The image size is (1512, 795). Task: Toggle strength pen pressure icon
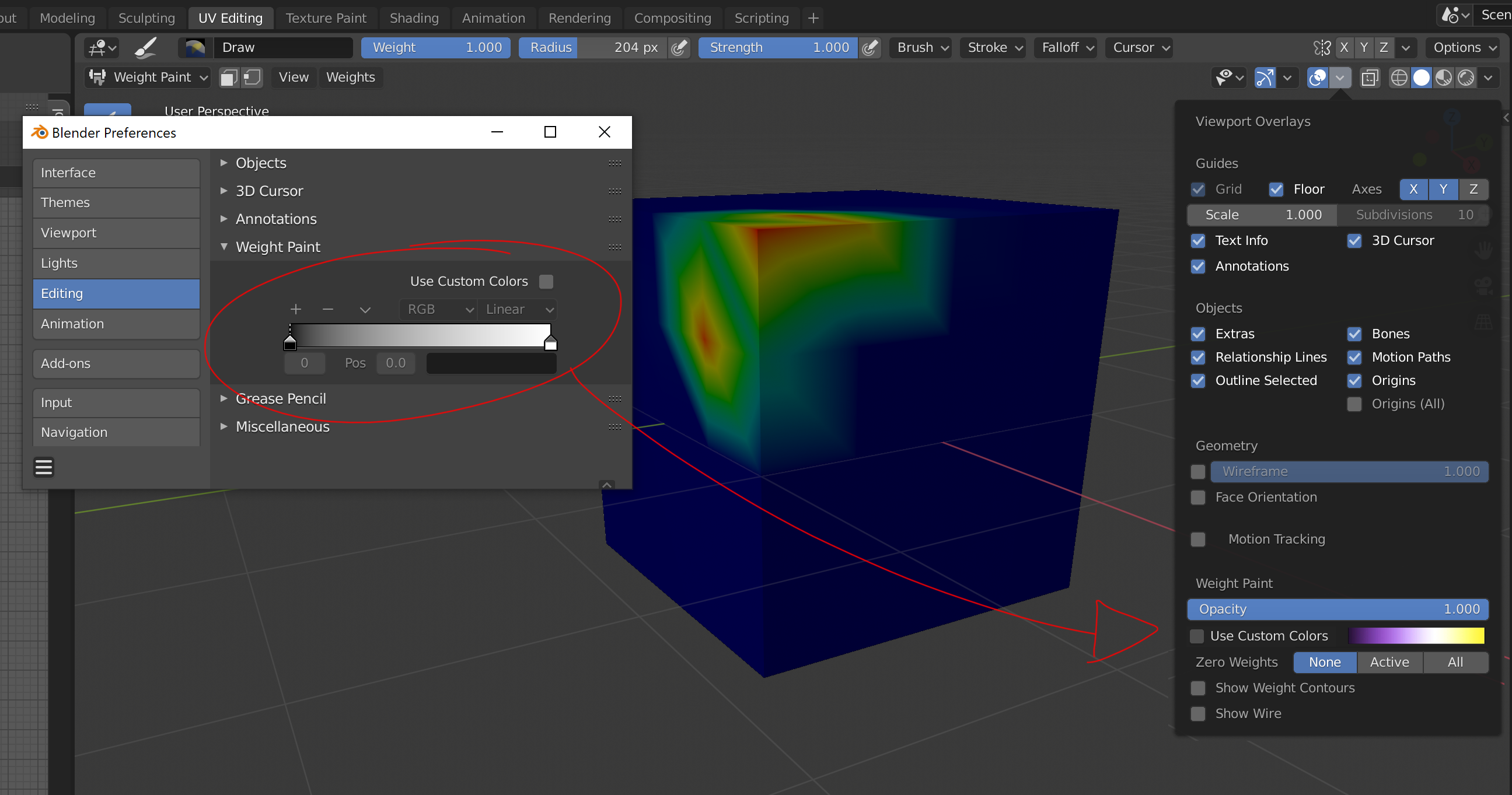point(870,47)
